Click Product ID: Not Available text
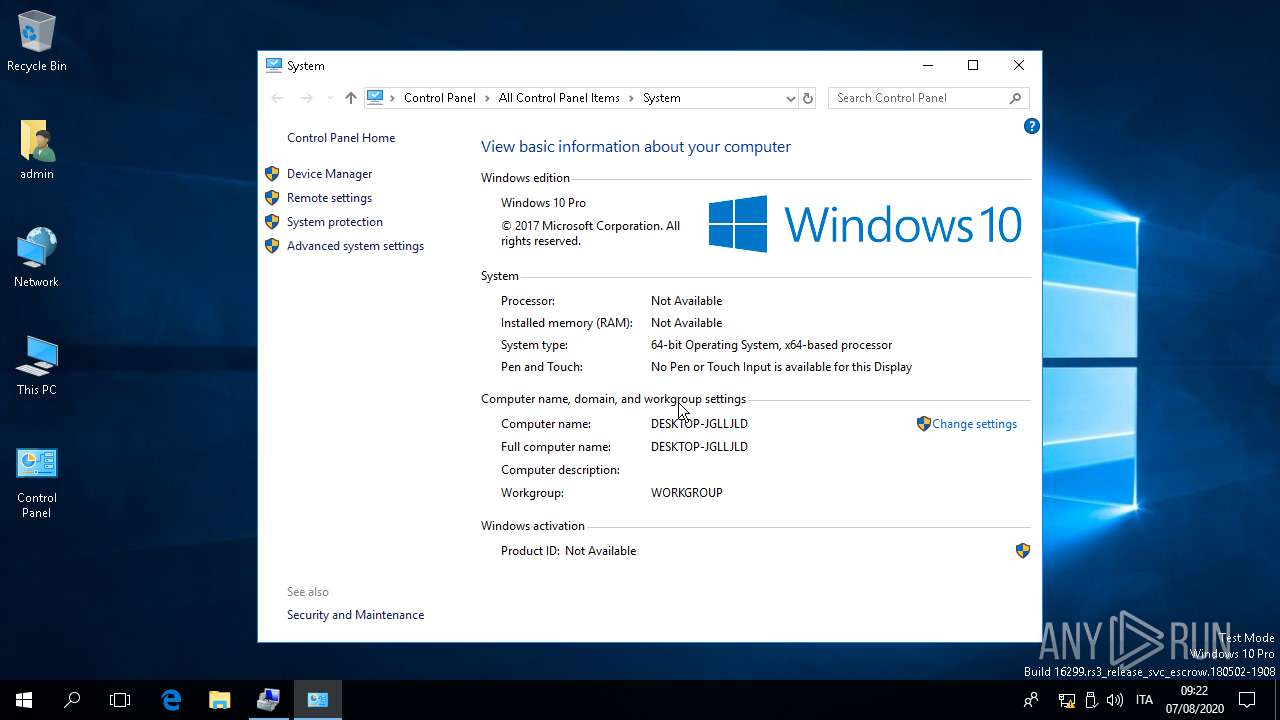The height and width of the screenshot is (720, 1280). coord(568,551)
